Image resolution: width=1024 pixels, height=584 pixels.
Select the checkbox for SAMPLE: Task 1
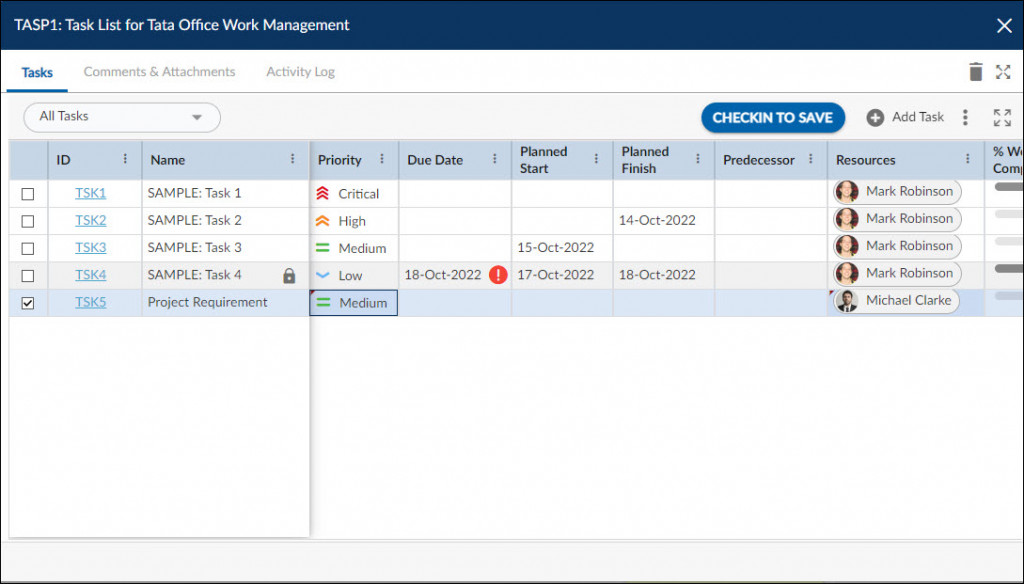click(28, 192)
